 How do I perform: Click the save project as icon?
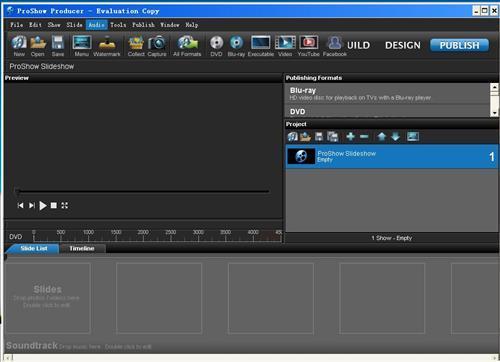point(332,136)
